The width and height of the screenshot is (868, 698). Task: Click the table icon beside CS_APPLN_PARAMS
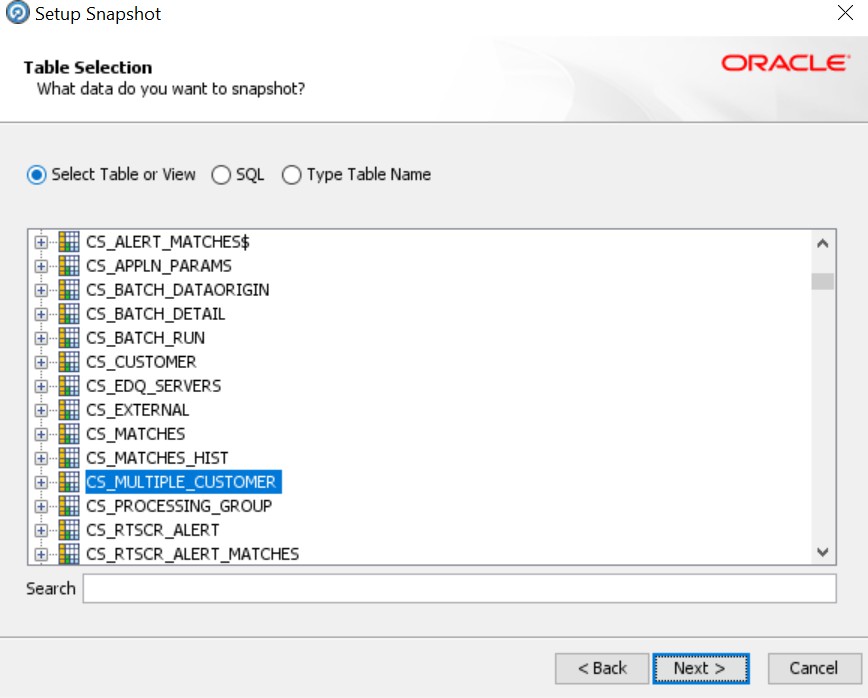tap(69, 266)
